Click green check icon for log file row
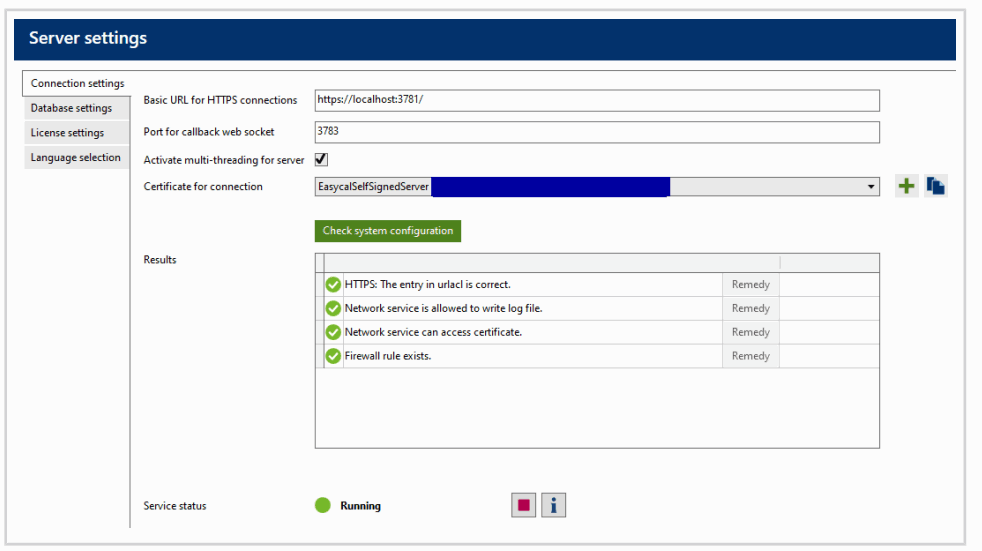Image resolution: width=982 pixels, height=551 pixels. (x=333, y=309)
